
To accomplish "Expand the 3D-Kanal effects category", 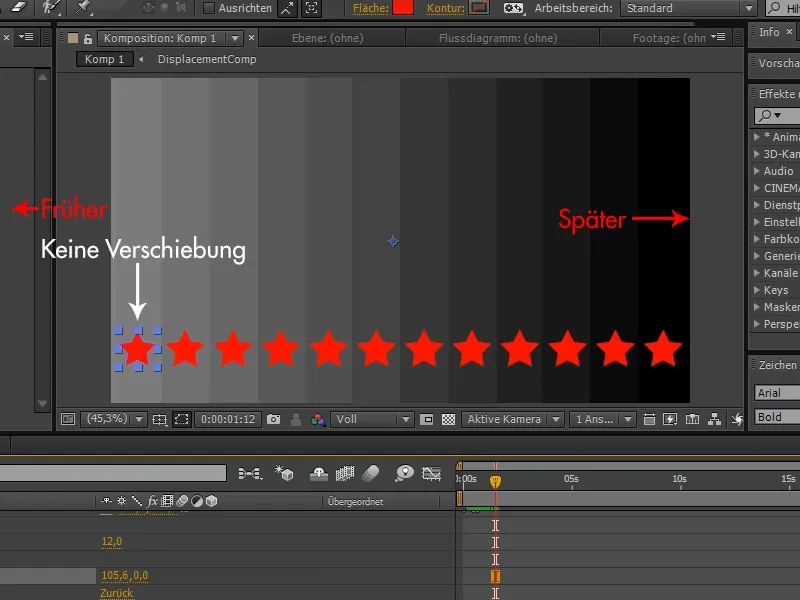I will (x=757, y=154).
